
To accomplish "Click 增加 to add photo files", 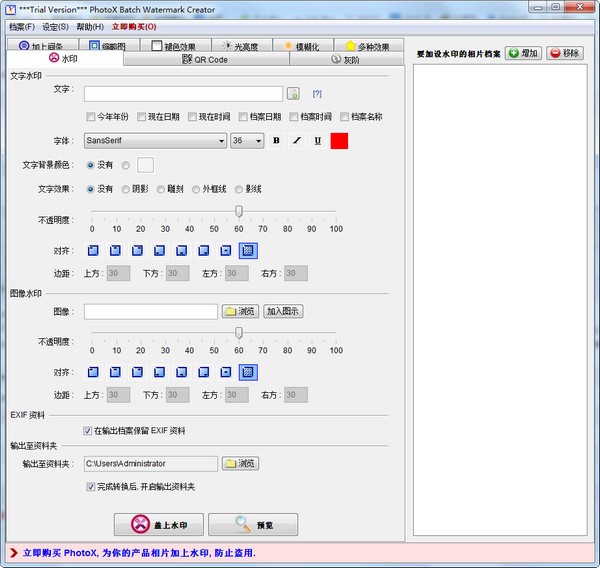I will coord(523,53).
